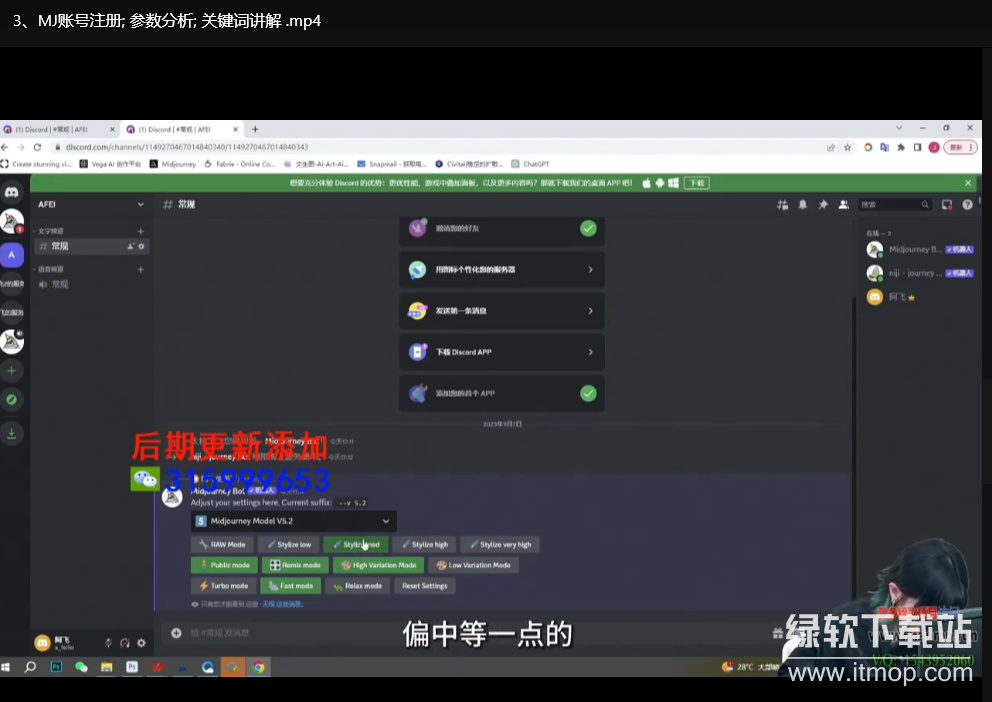
Task: Open the inbox icon in channel header
Action: pyautogui.click(x=947, y=204)
